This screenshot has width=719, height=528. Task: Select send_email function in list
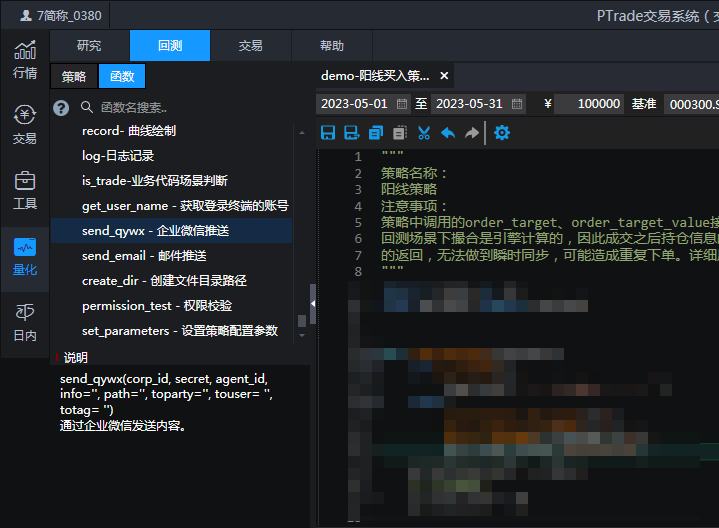[x=144, y=256]
